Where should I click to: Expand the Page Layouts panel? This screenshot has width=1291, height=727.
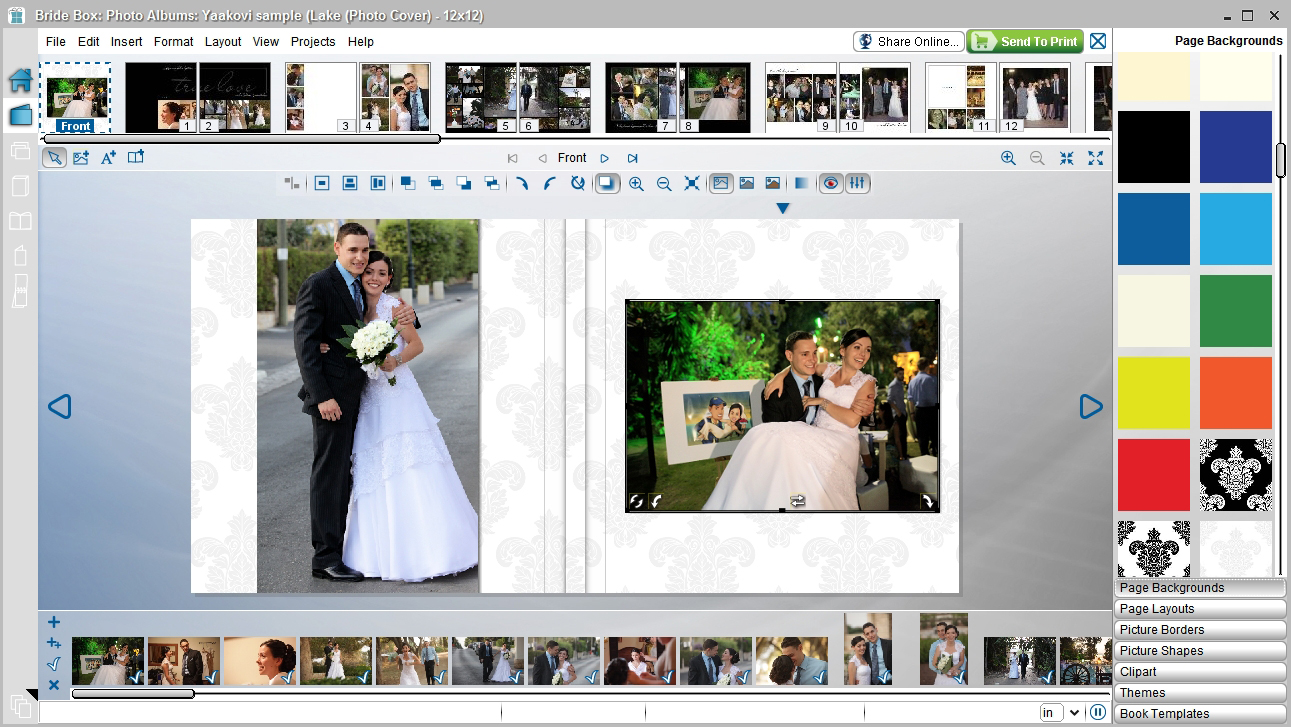tap(1200, 609)
